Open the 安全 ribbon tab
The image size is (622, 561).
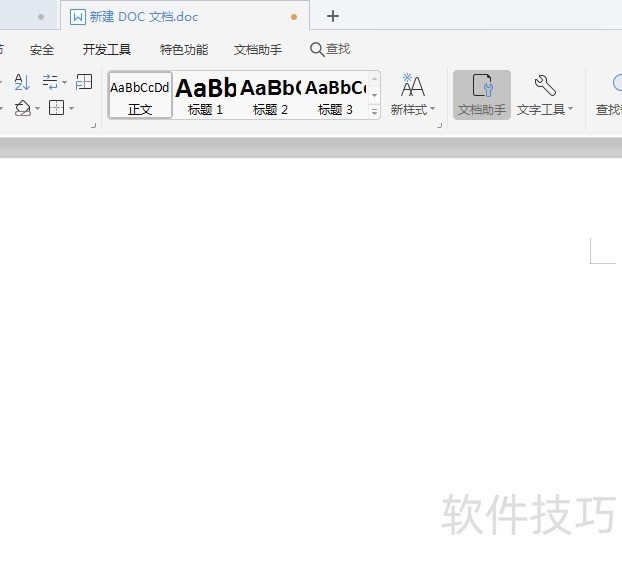tap(42, 50)
